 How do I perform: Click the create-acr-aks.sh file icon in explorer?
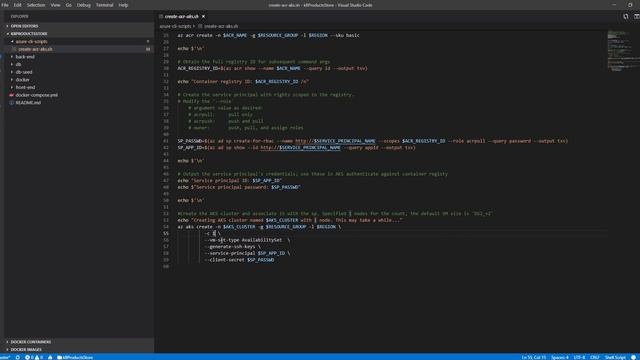(x=15, y=49)
